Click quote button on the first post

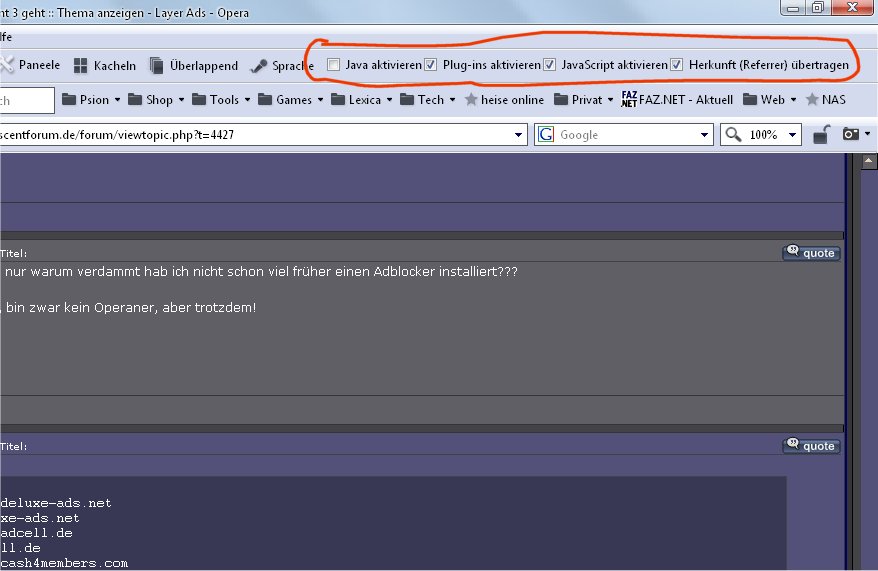(811, 253)
